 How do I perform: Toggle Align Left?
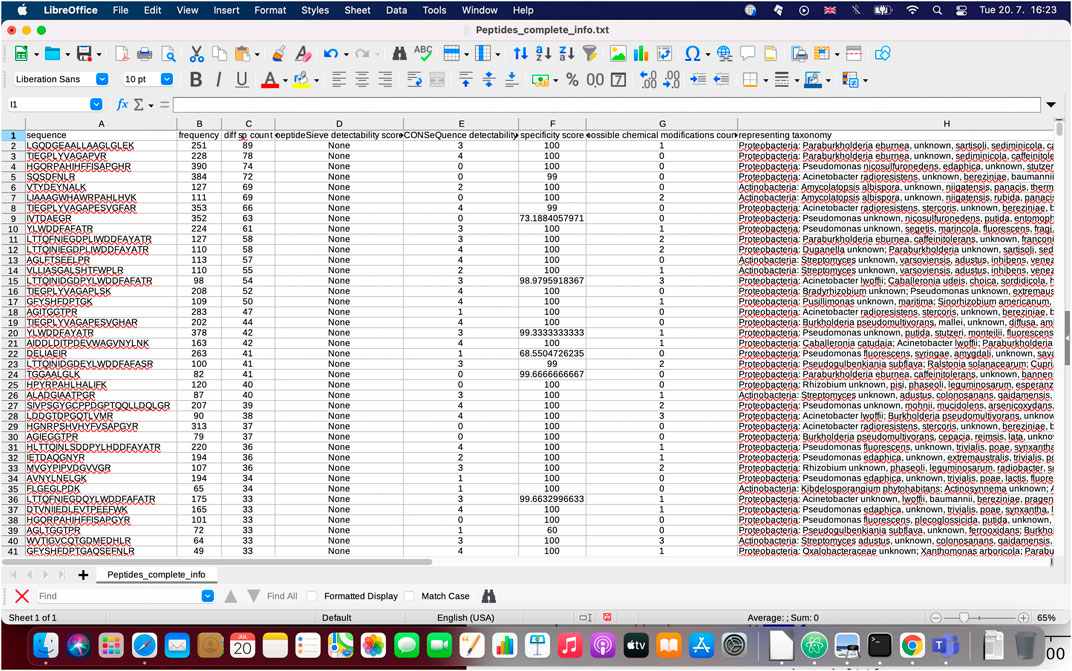point(338,80)
